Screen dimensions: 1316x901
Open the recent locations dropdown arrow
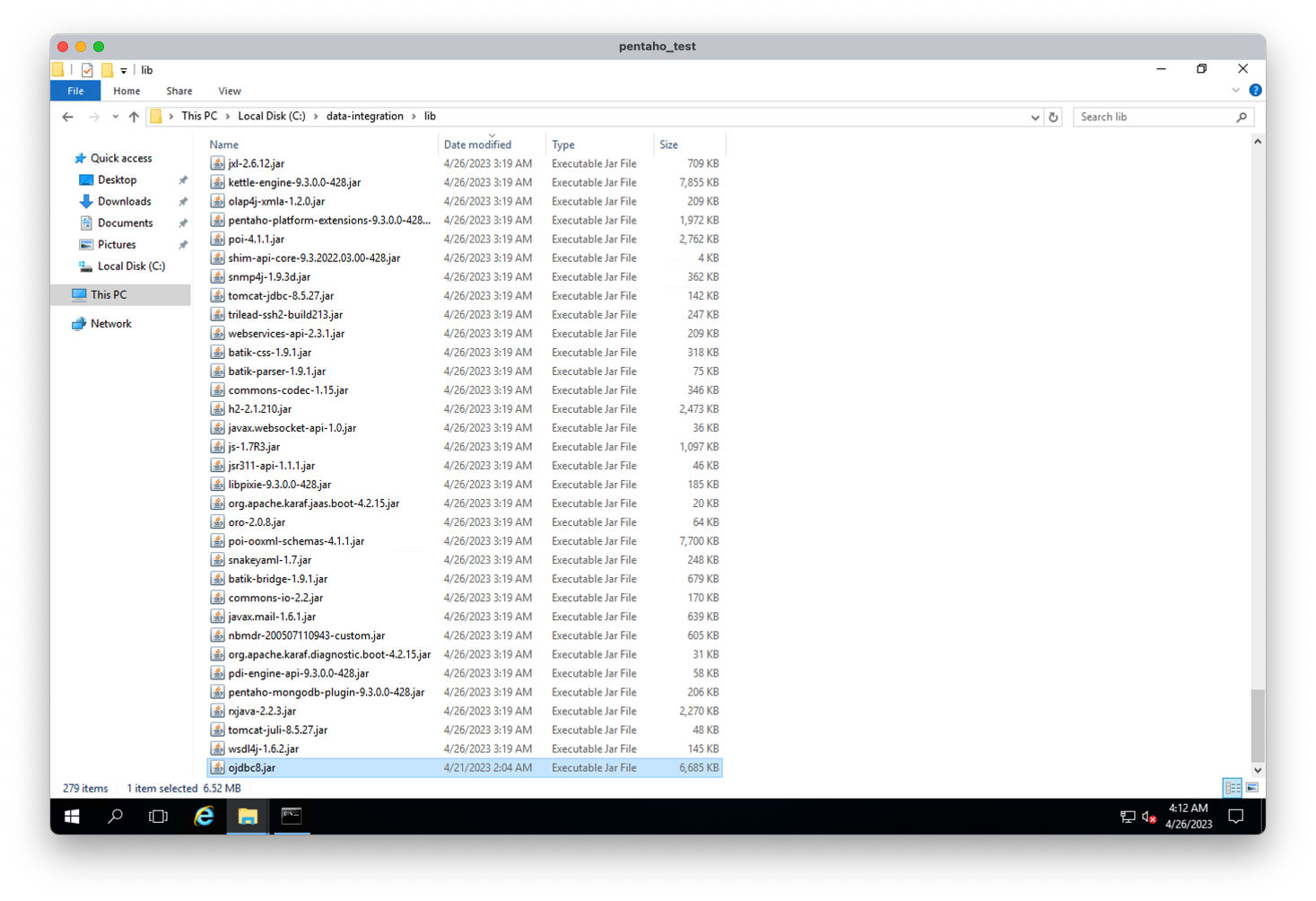pos(115,117)
